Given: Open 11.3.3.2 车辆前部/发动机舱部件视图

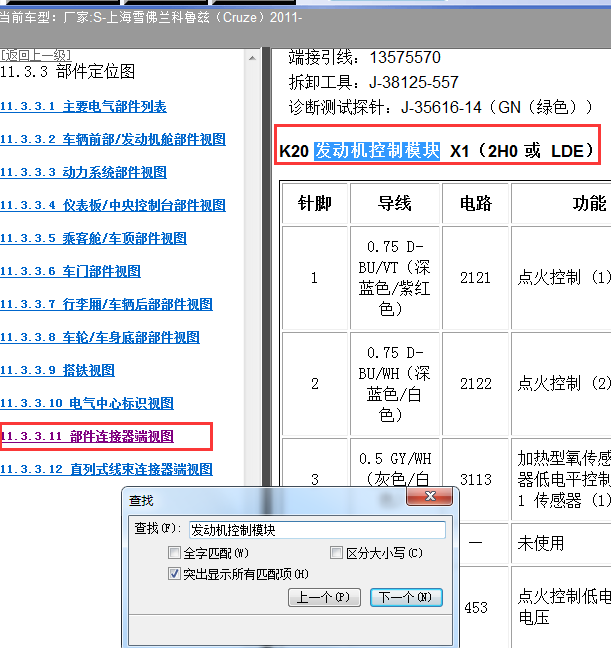Looking at the screenshot, I should (113, 139).
